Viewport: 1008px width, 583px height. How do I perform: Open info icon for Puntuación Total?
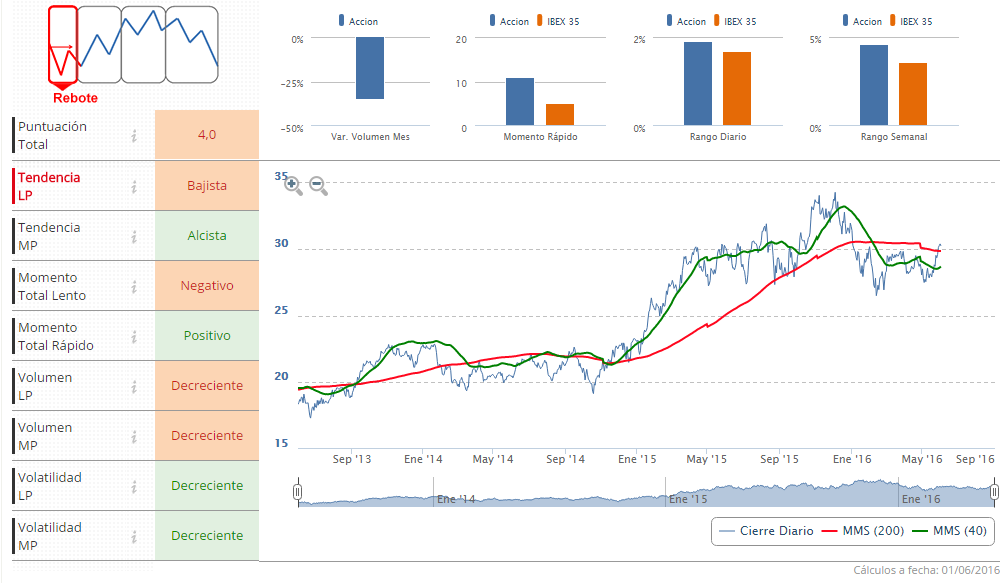point(134,135)
